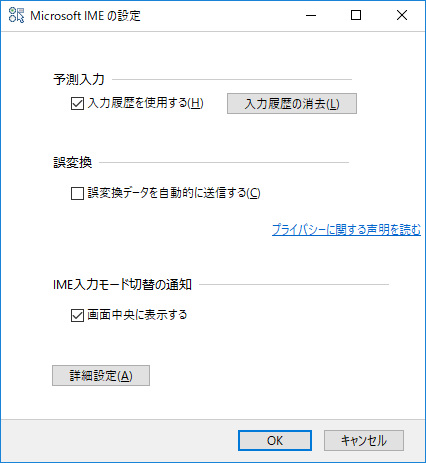Open the プライバシーに関する声明を読む link
This screenshot has height=463, width=426.
(x=346, y=230)
